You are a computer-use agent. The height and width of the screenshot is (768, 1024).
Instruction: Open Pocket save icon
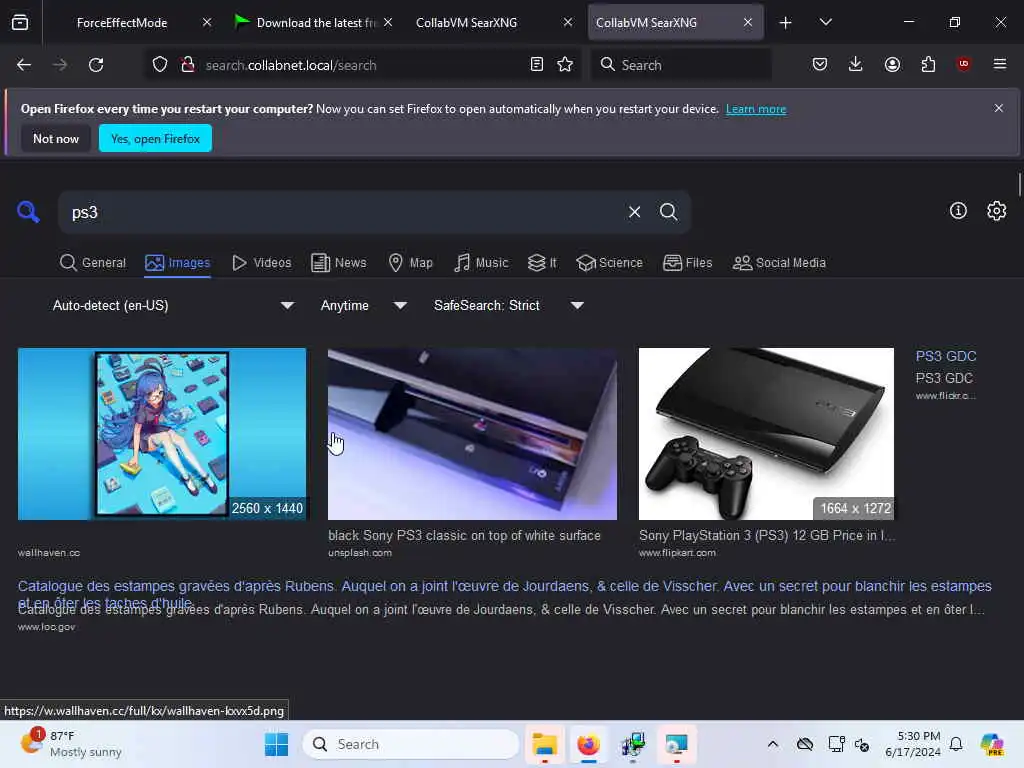point(820,64)
